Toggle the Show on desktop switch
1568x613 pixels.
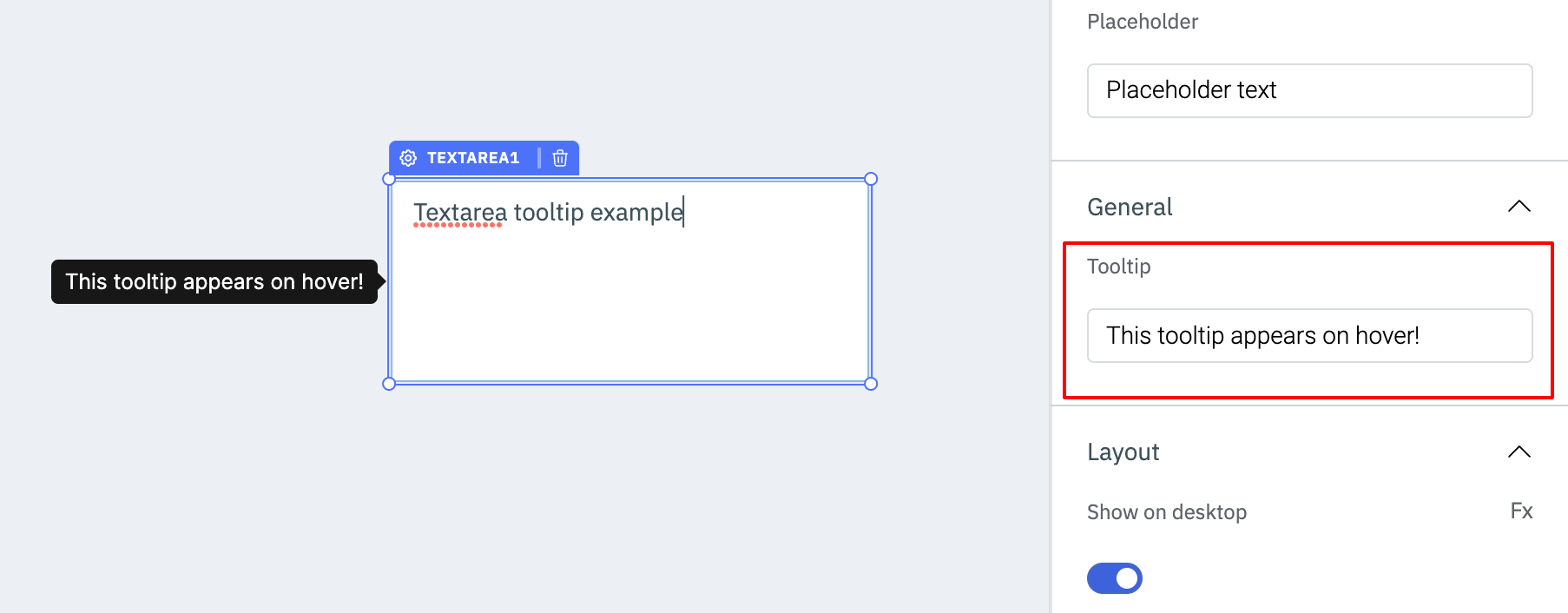click(x=1114, y=578)
